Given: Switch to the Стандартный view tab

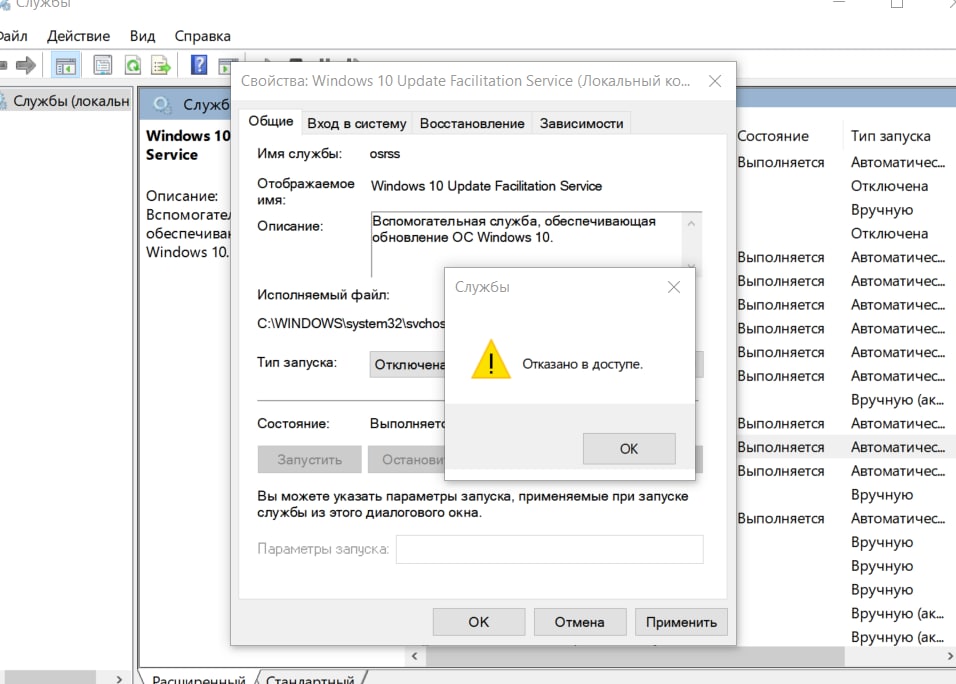Looking at the screenshot, I should 310,679.
